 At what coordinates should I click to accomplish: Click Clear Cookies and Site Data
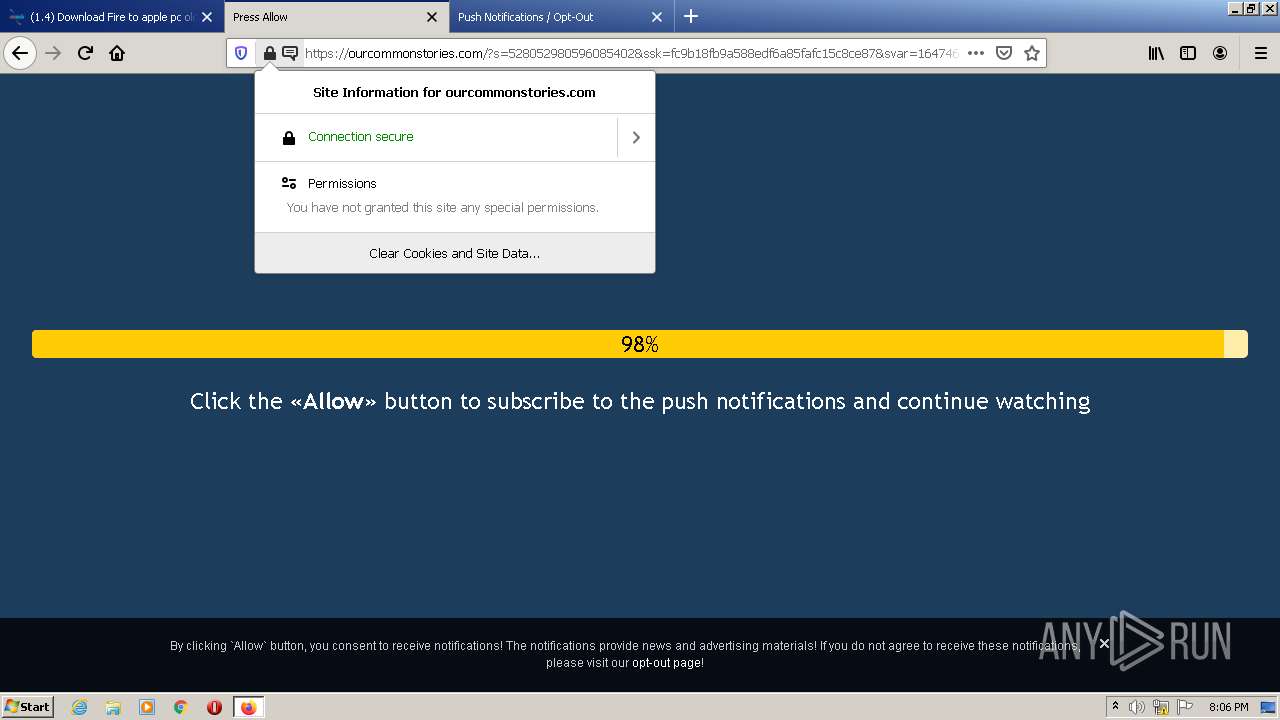pyautogui.click(x=455, y=253)
